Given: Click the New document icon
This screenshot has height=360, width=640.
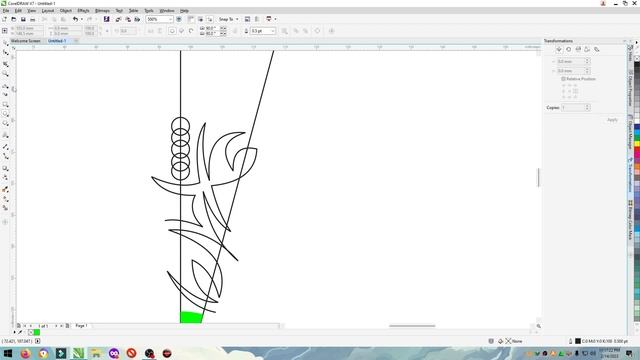Looking at the screenshot, I should click(4, 19).
